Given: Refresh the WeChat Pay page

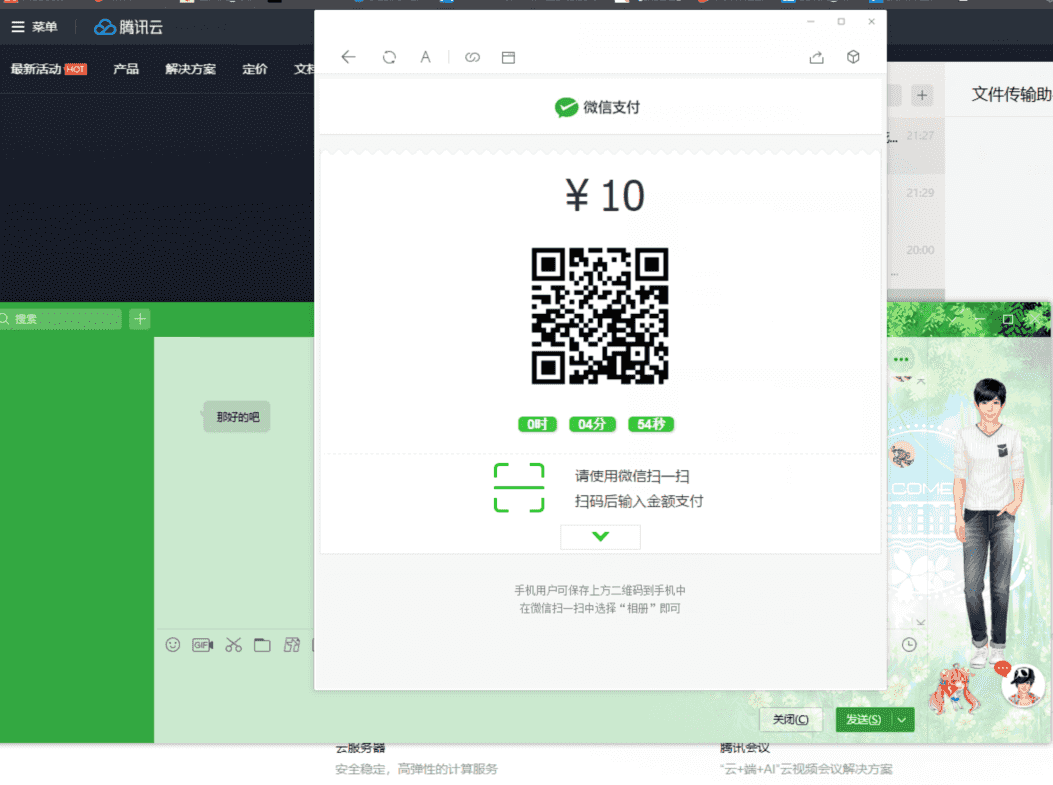Looking at the screenshot, I should click(389, 57).
